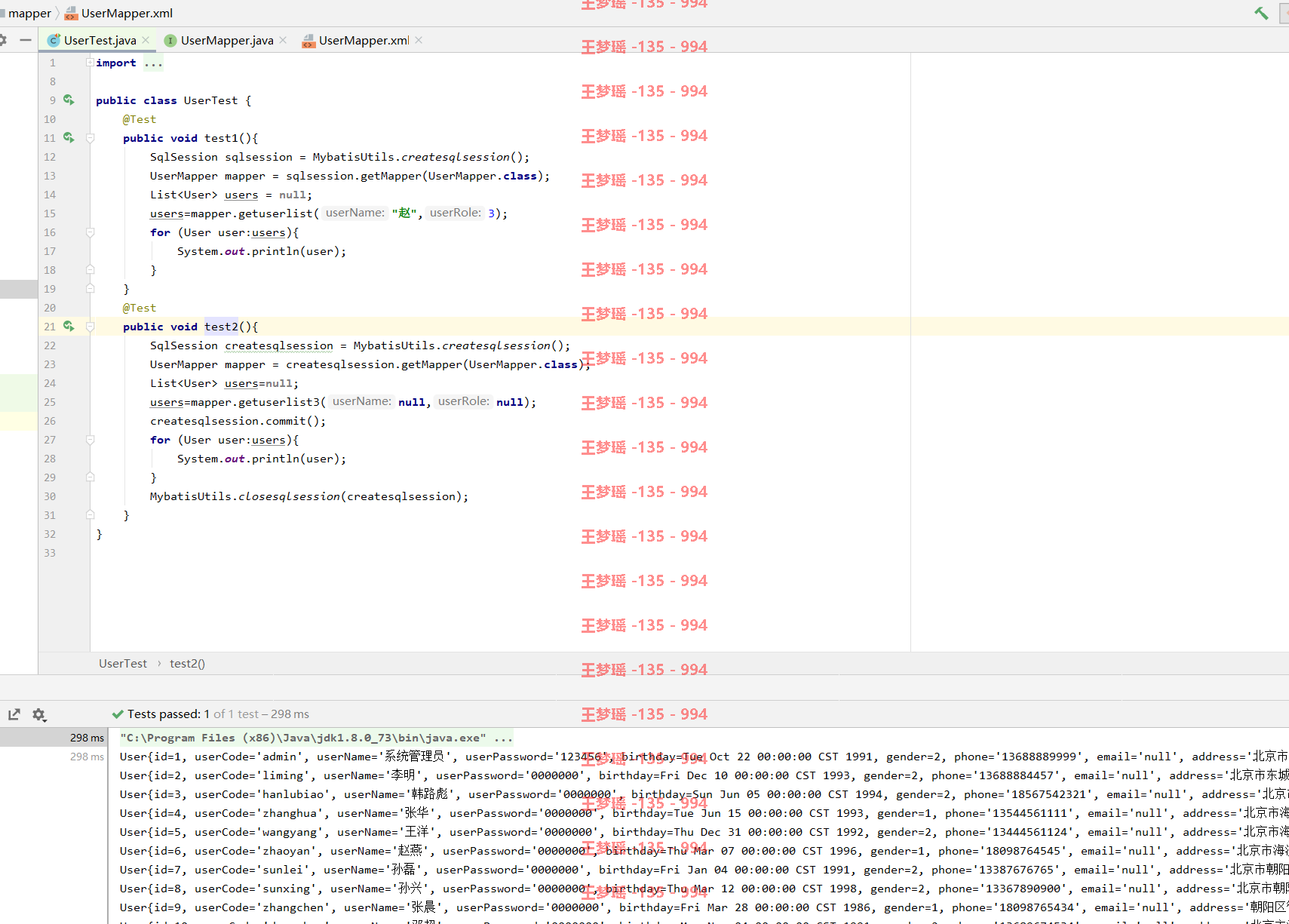This screenshot has width=1289, height=924.
Task: Click the green Tests passed checkmark
Action: coord(118,714)
